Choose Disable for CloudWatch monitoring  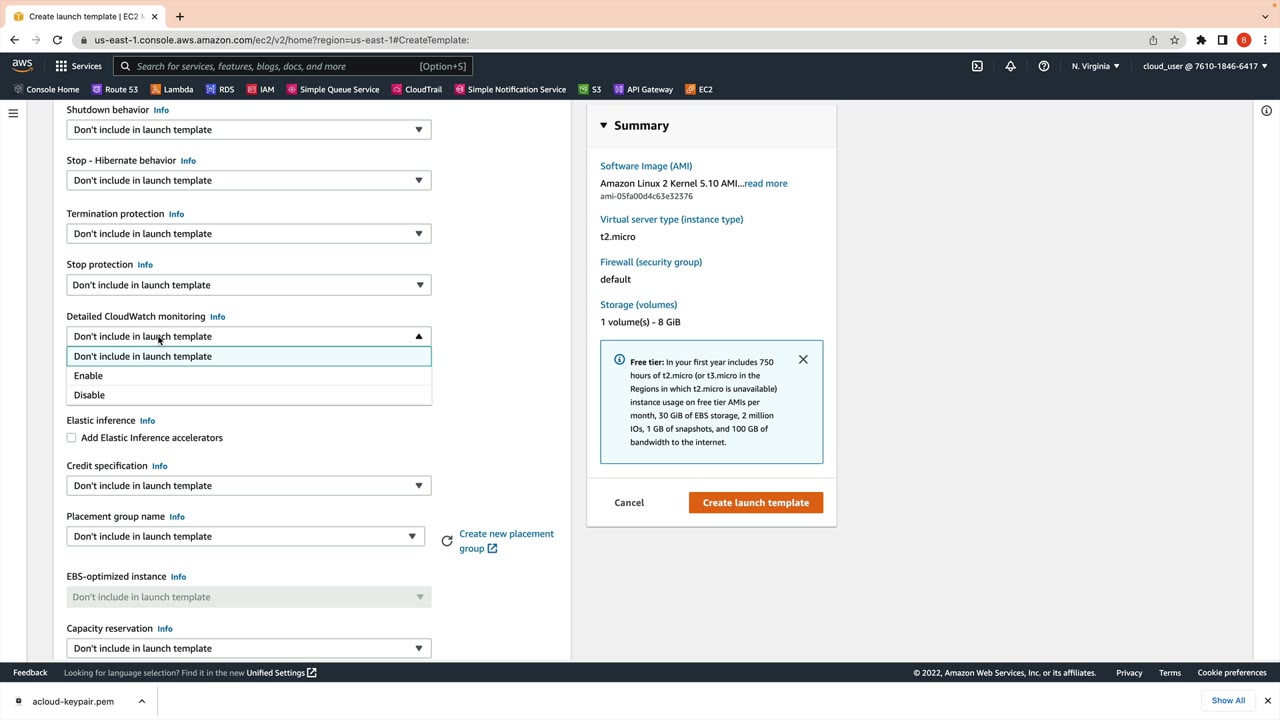[249, 395]
